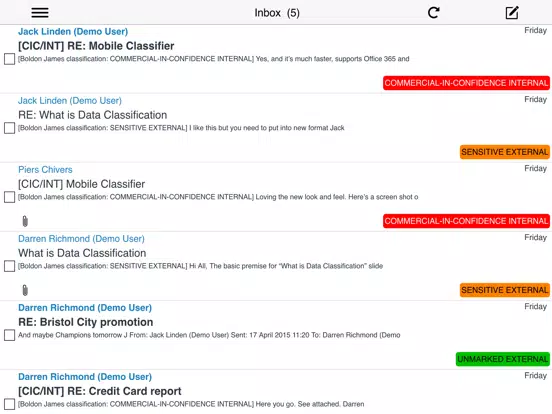The height and width of the screenshot is (414, 552).
Task: Click red classification label on Piers Chivers email
Action: click(x=466, y=221)
